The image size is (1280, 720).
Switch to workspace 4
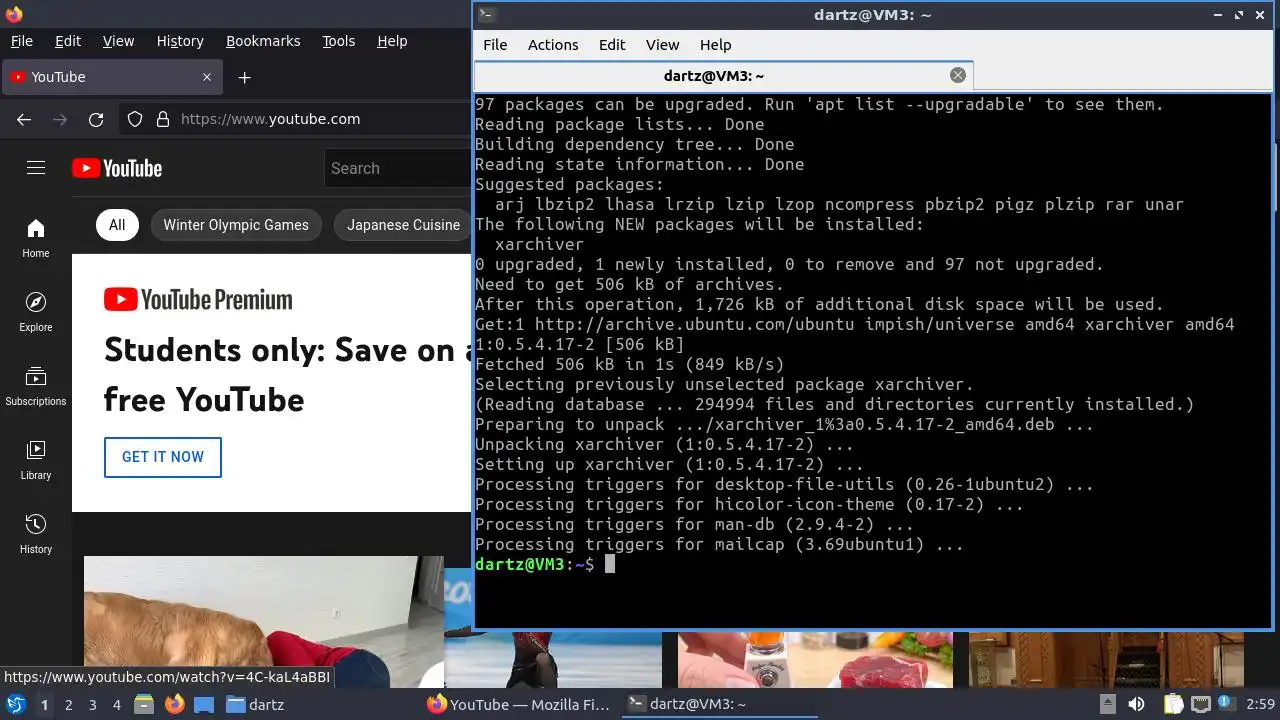pos(116,704)
